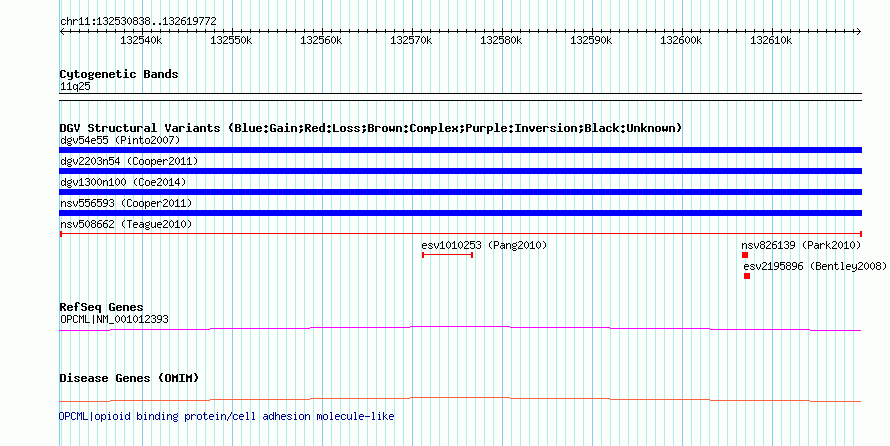890x446 pixels.
Task: Open variant label dgv54e55 (Pinto2007)
Action: coord(120,140)
